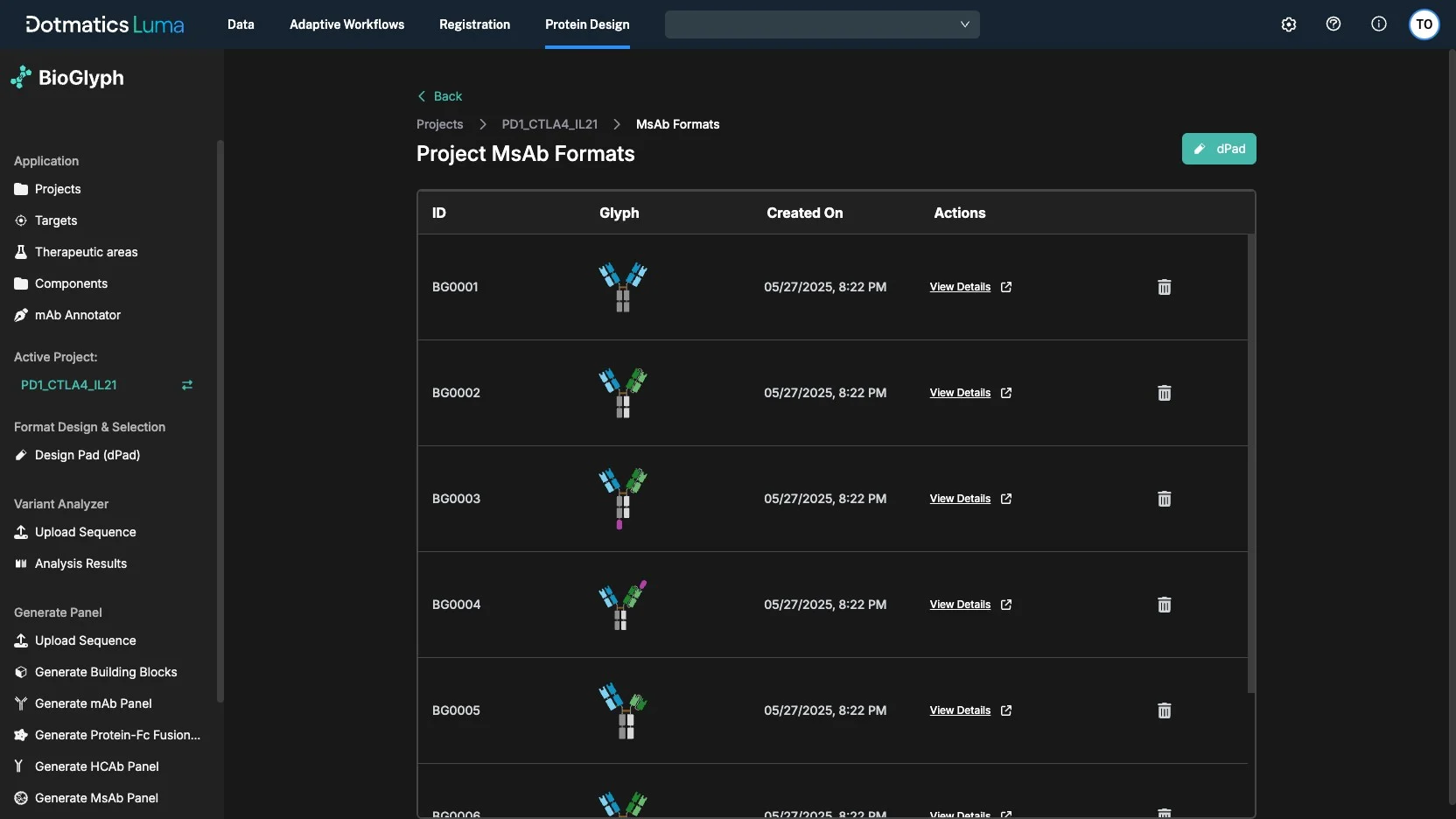Click the BG0002 antibody glyph
The height and width of the screenshot is (819, 1456).
click(x=623, y=393)
